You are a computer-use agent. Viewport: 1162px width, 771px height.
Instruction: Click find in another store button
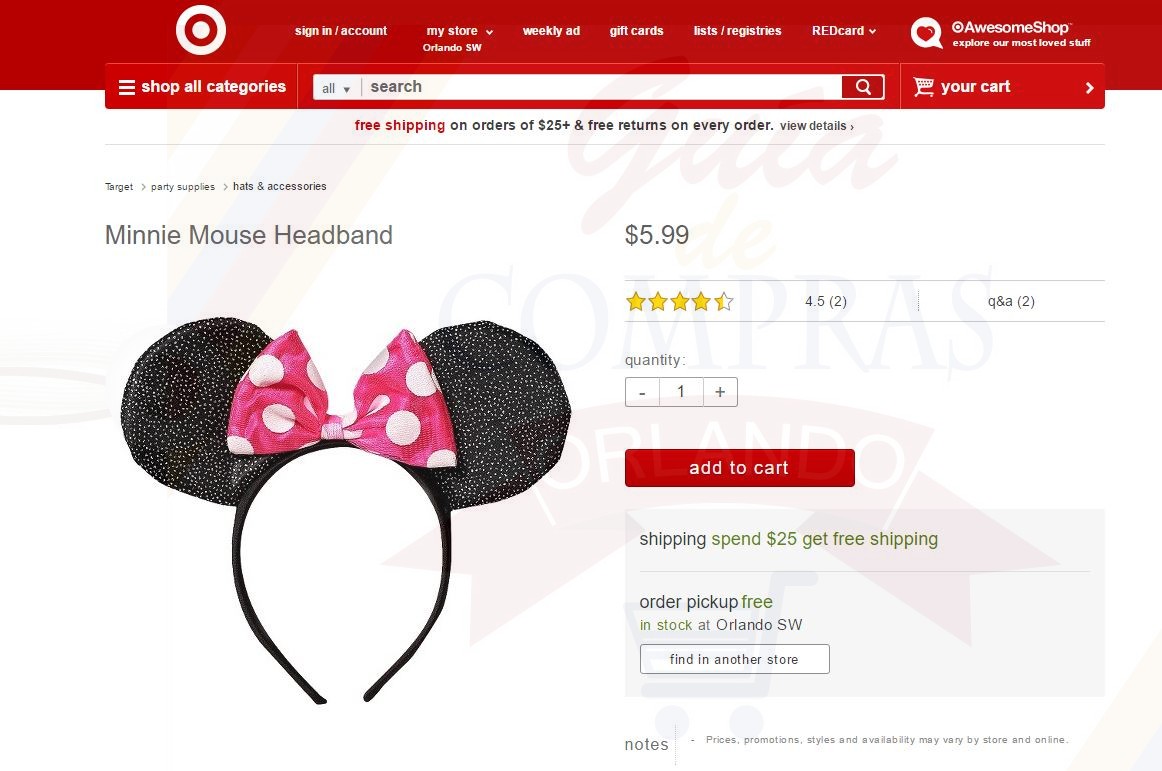pyautogui.click(x=734, y=659)
